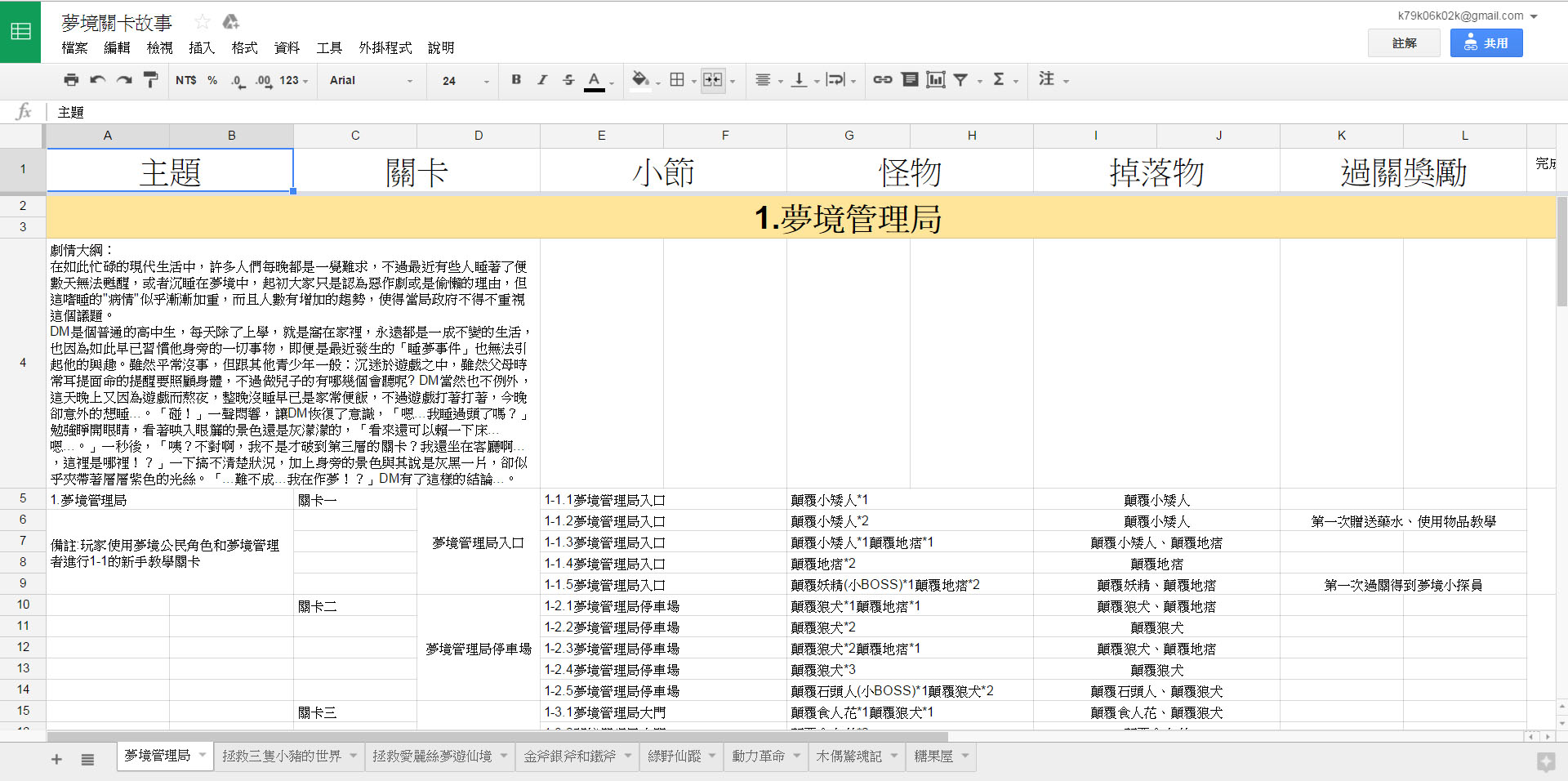The width and height of the screenshot is (1568, 781).
Task: Click the blue 共用 share button
Action: [1486, 43]
